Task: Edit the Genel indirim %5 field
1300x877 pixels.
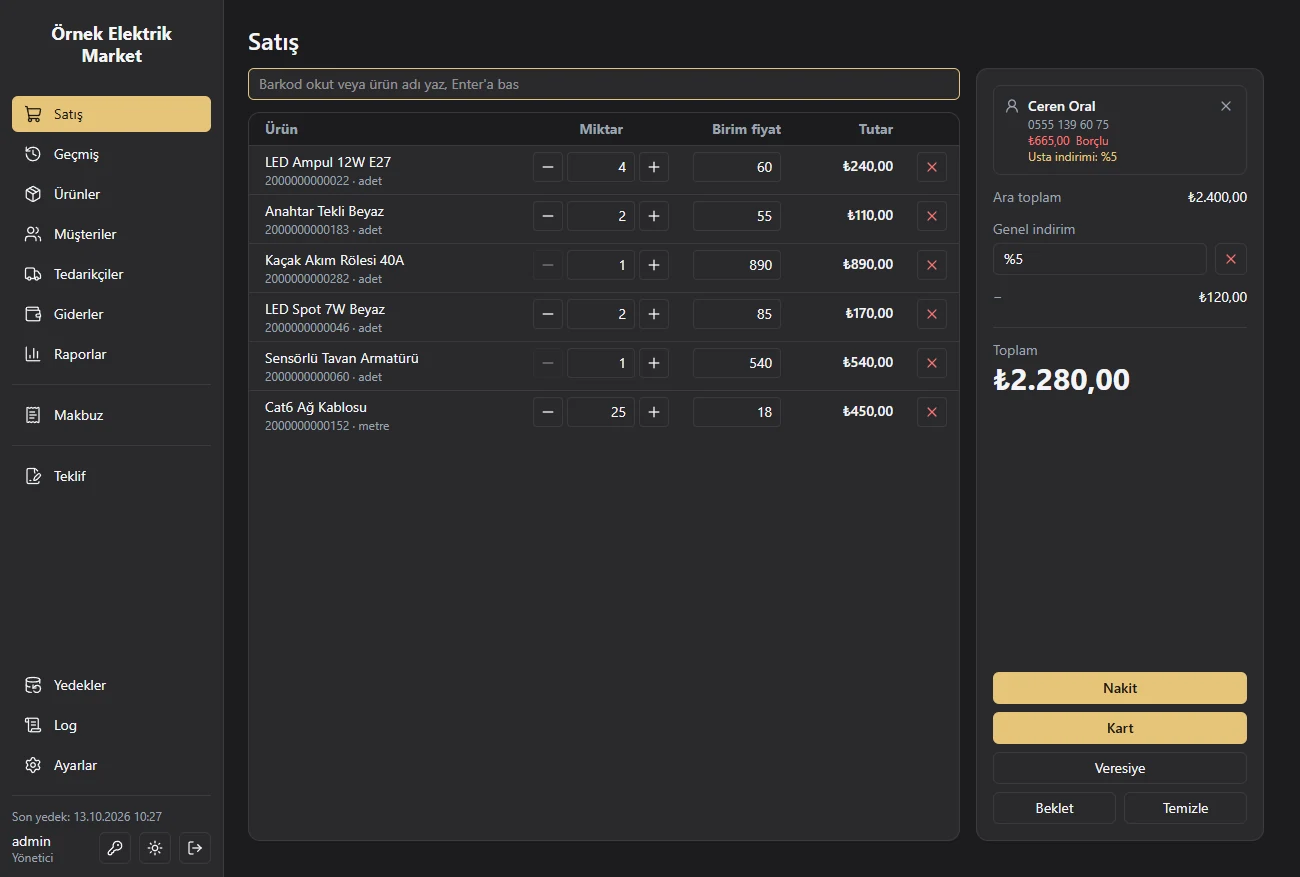Action: point(1100,259)
